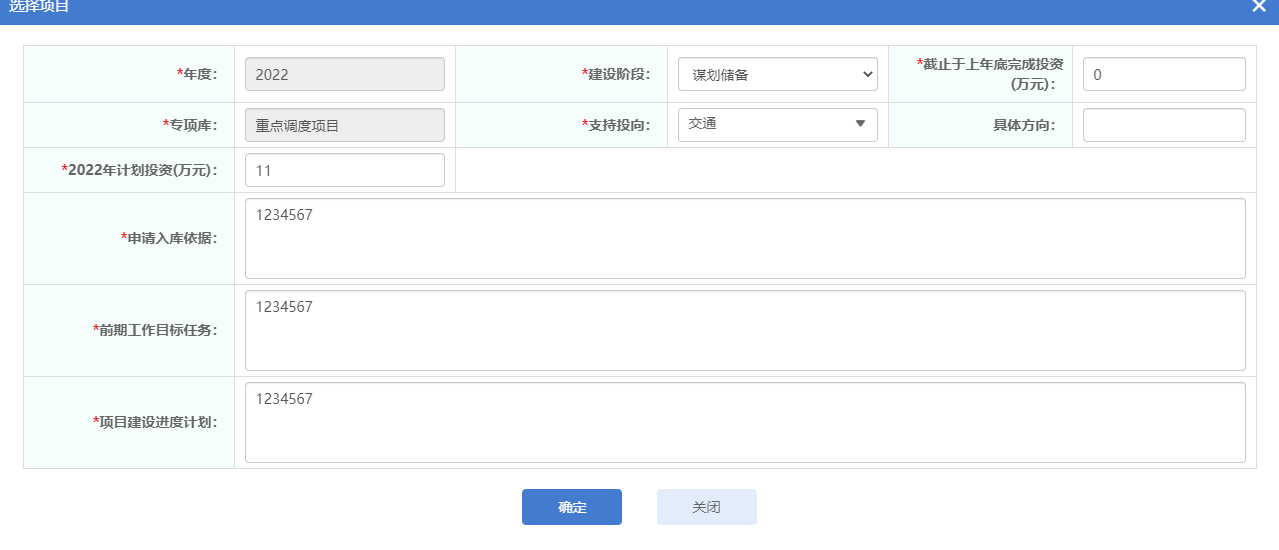Click the 选择项目 dialog title
Viewport: 1279px width, 550px height.
coord(40,6)
